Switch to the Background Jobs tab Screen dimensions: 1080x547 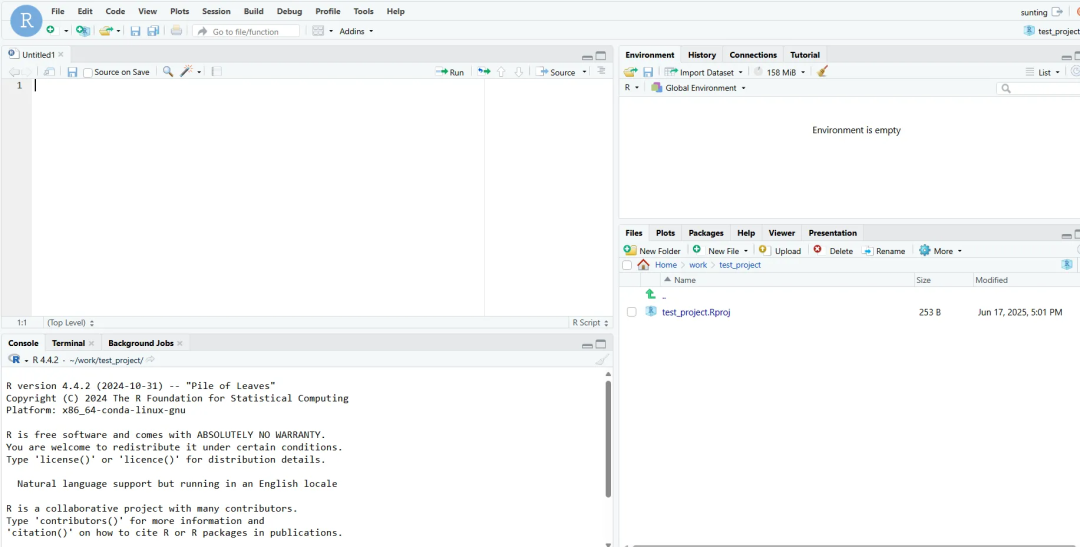click(141, 342)
